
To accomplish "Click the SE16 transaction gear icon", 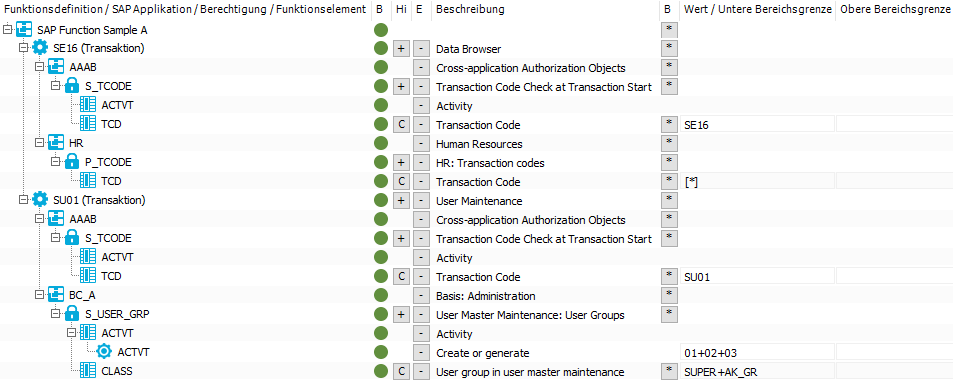I will pos(40,48).
